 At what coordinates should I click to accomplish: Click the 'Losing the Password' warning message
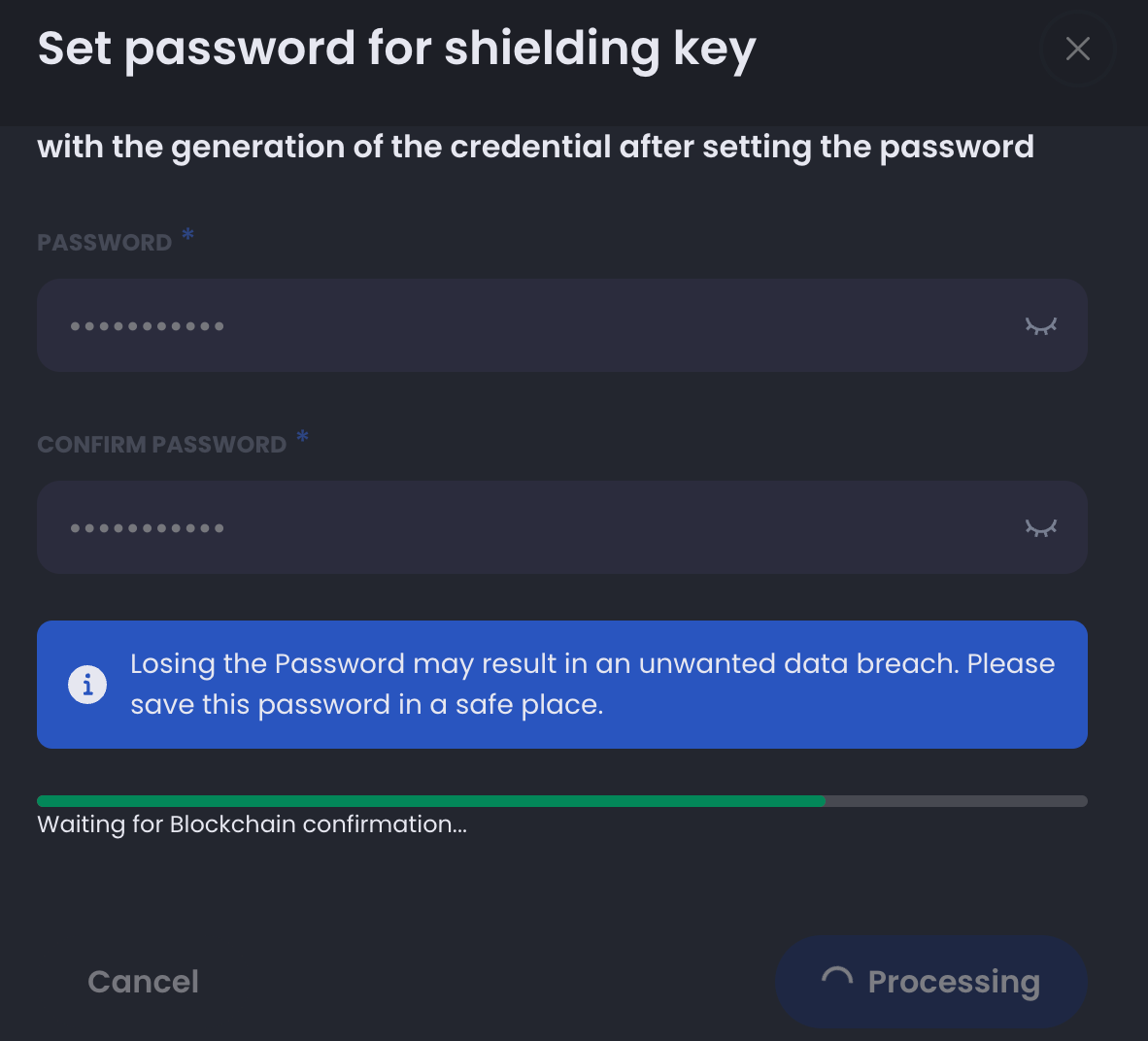[x=591, y=684]
